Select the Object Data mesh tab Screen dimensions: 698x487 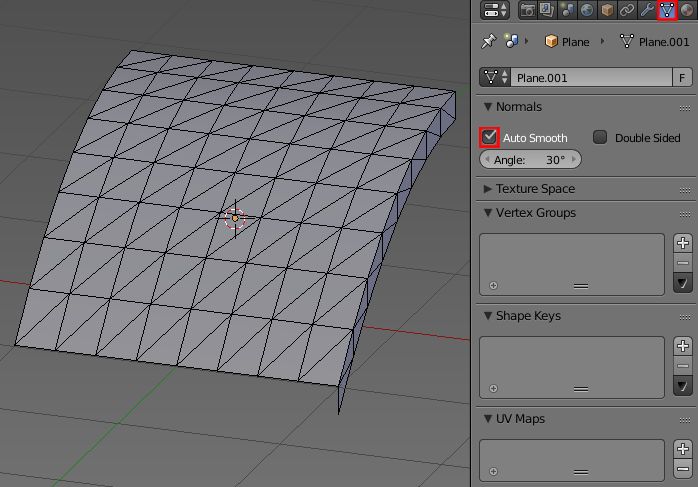point(666,10)
